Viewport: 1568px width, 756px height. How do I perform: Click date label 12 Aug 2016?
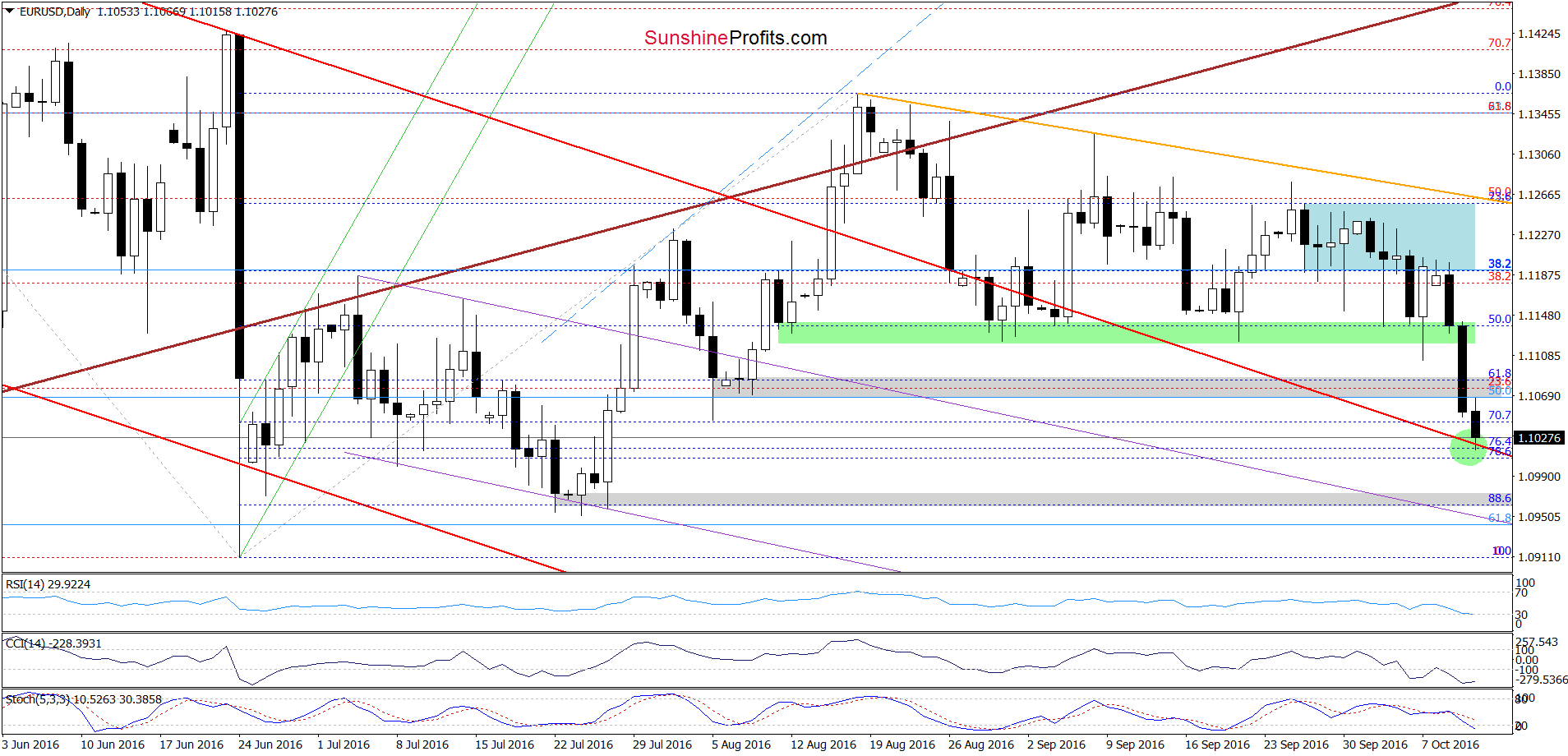coord(823,744)
